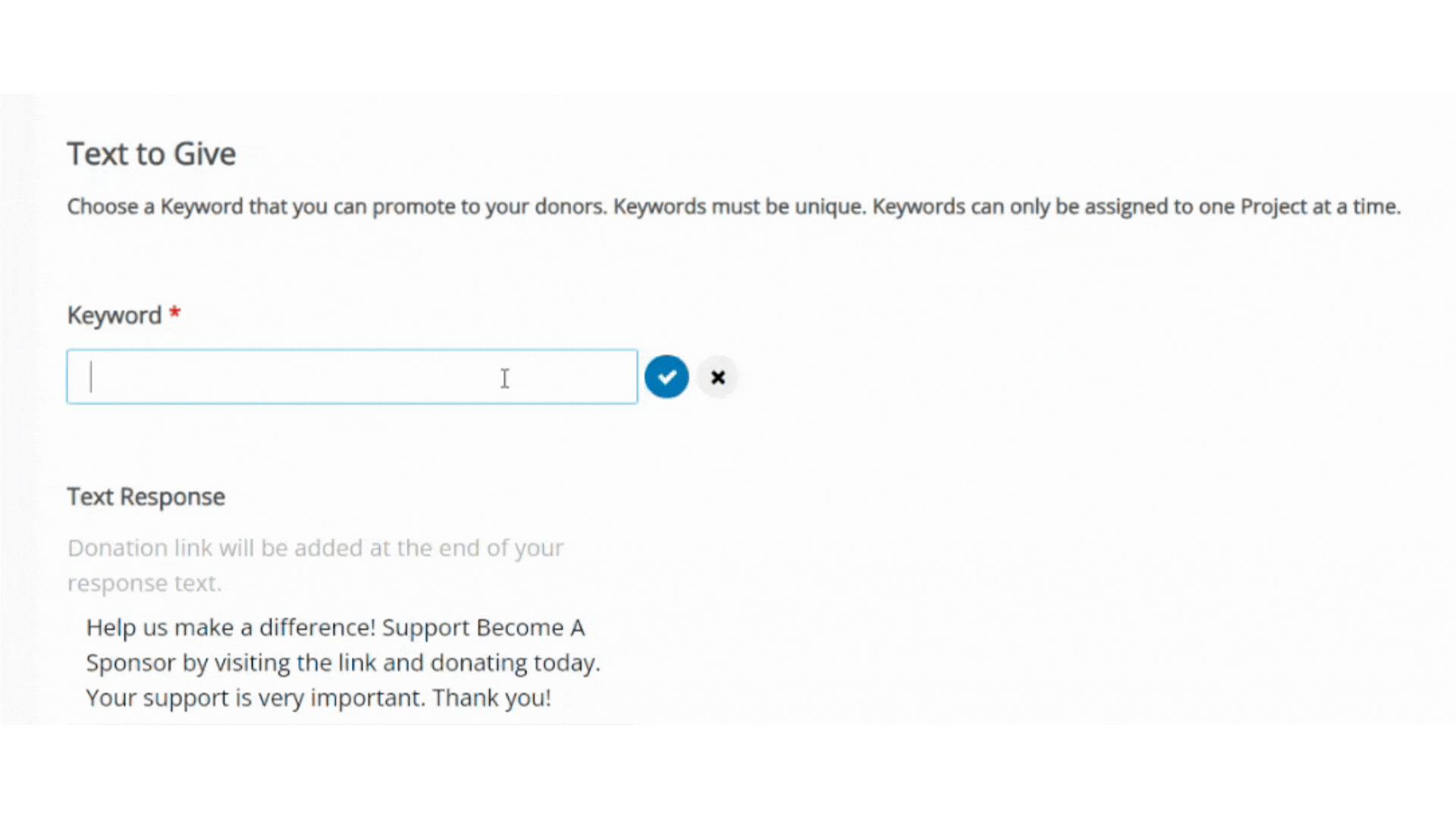Cancel keyword entry with X icon
1456x819 pixels.
click(718, 377)
